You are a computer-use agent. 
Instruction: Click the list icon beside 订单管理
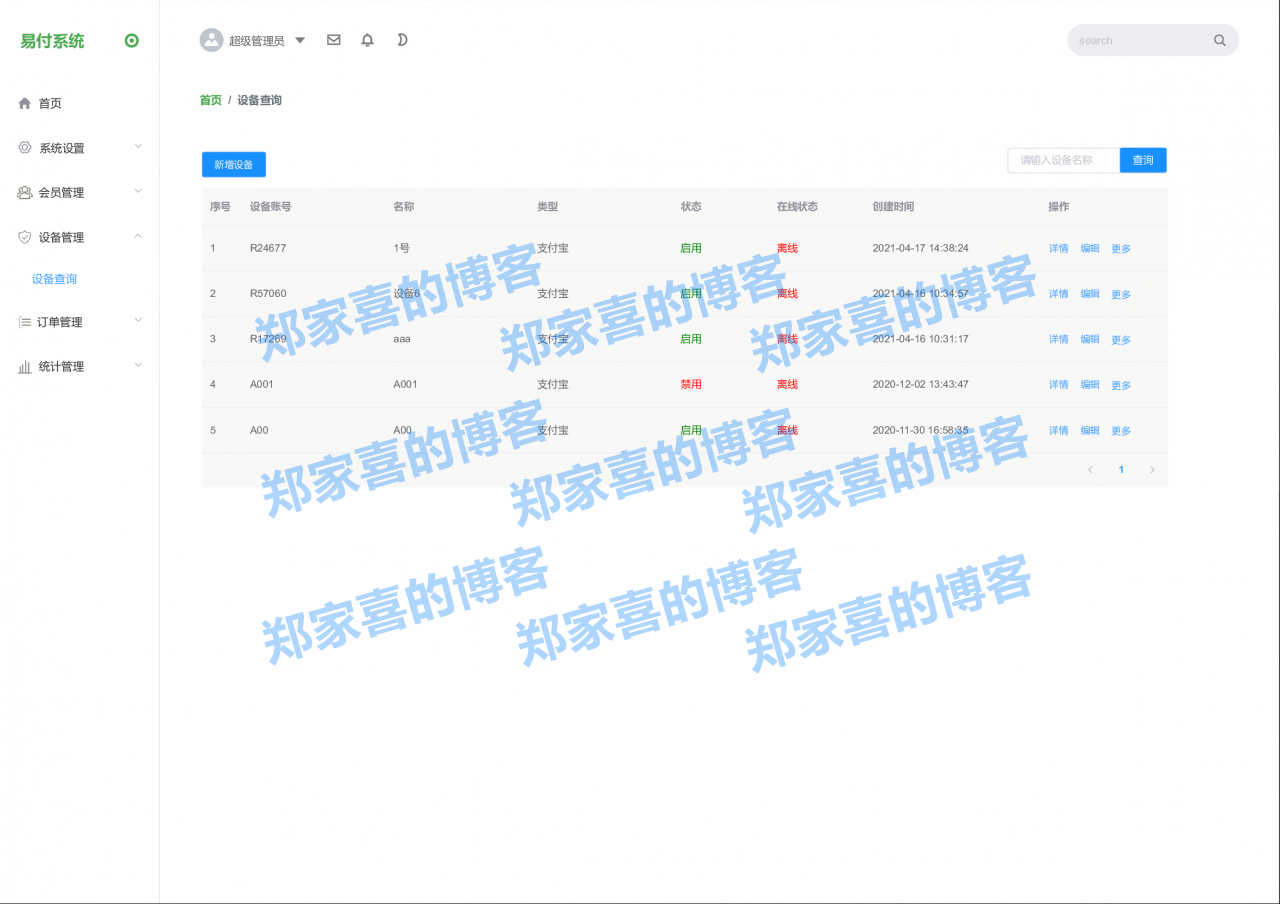[x=23, y=321]
